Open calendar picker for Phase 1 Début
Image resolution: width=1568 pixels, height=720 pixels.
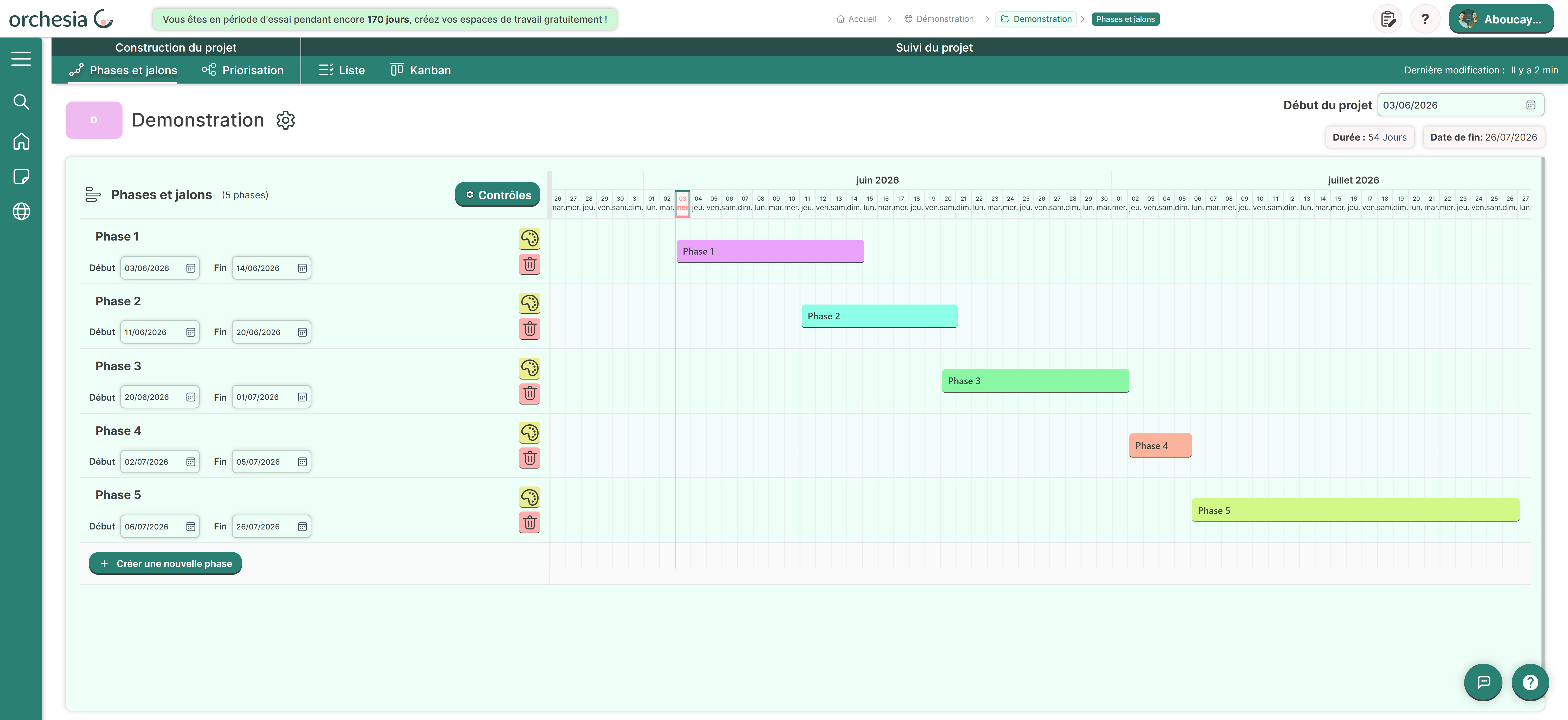[190, 268]
